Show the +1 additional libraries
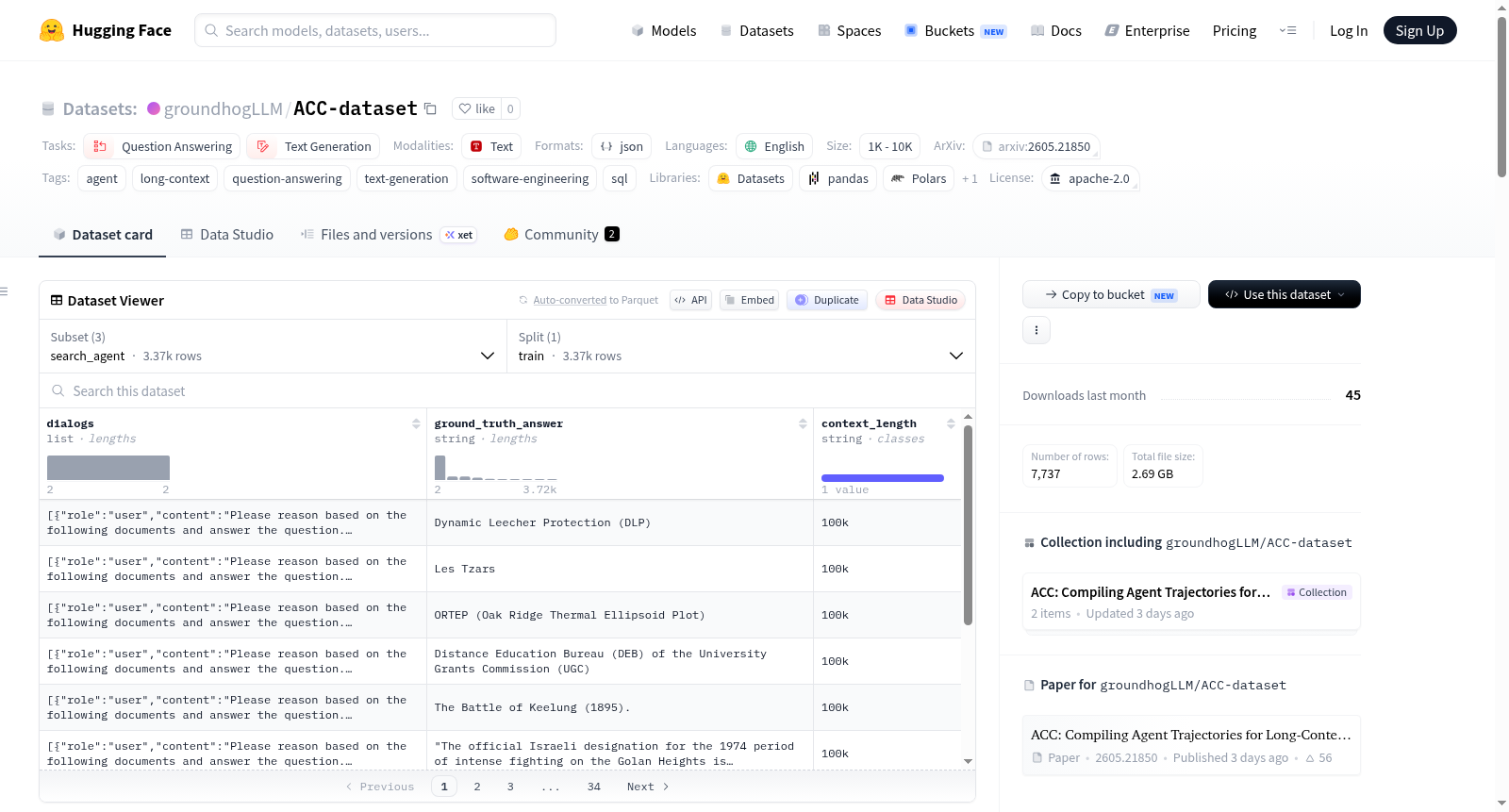 (970, 178)
